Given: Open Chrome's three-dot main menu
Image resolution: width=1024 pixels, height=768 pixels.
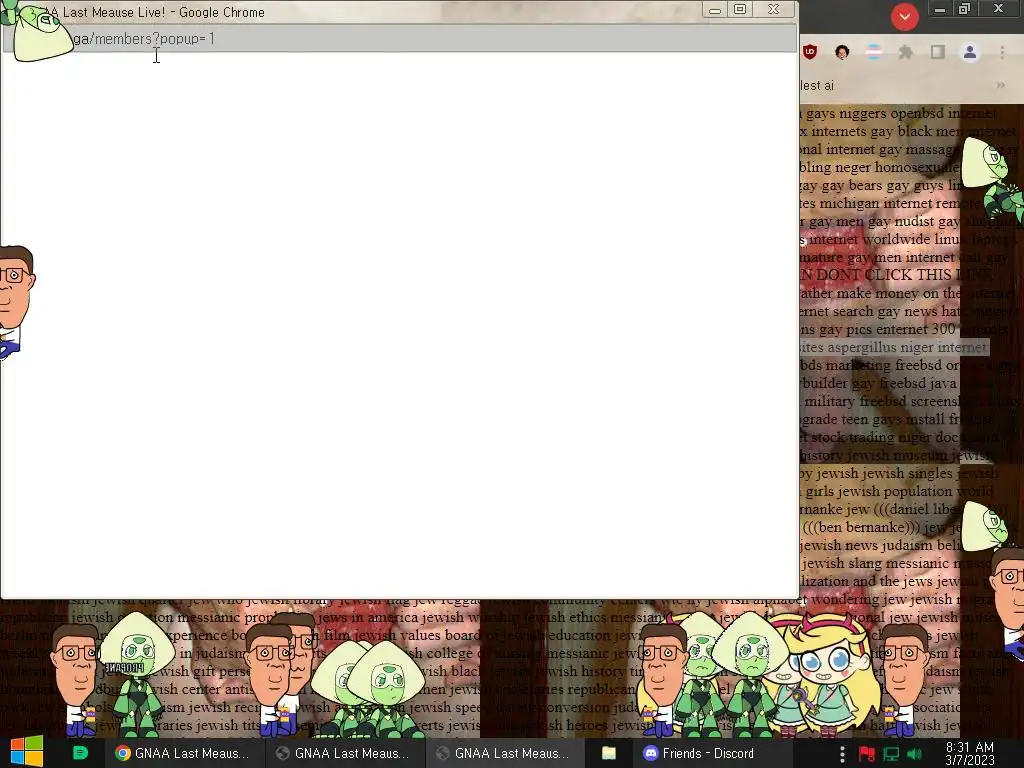Looking at the screenshot, I should coord(1002,52).
